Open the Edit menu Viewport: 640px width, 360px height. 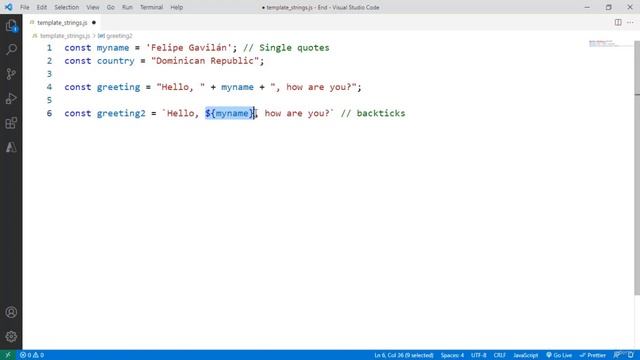point(42,7)
